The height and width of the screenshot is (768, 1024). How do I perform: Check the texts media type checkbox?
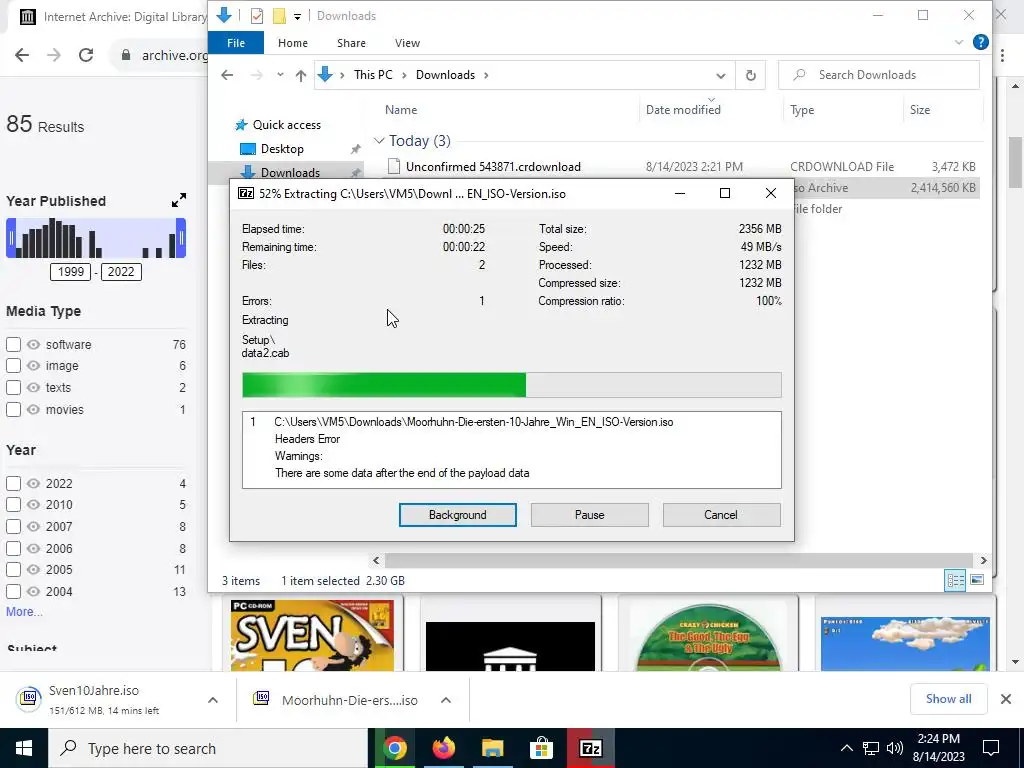[x=13, y=387]
